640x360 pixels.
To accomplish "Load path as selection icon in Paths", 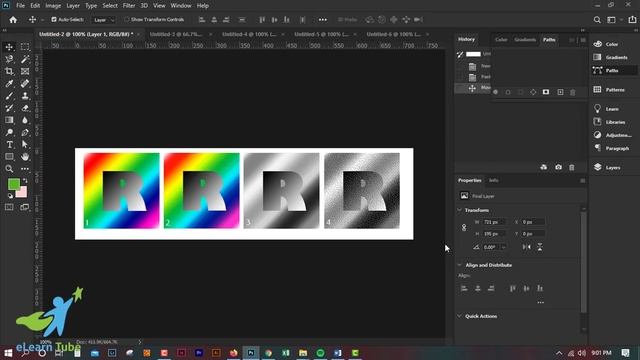I will [520, 92].
